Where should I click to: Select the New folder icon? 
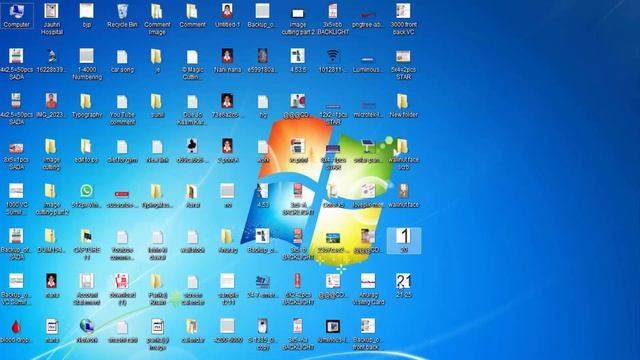(403, 106)
